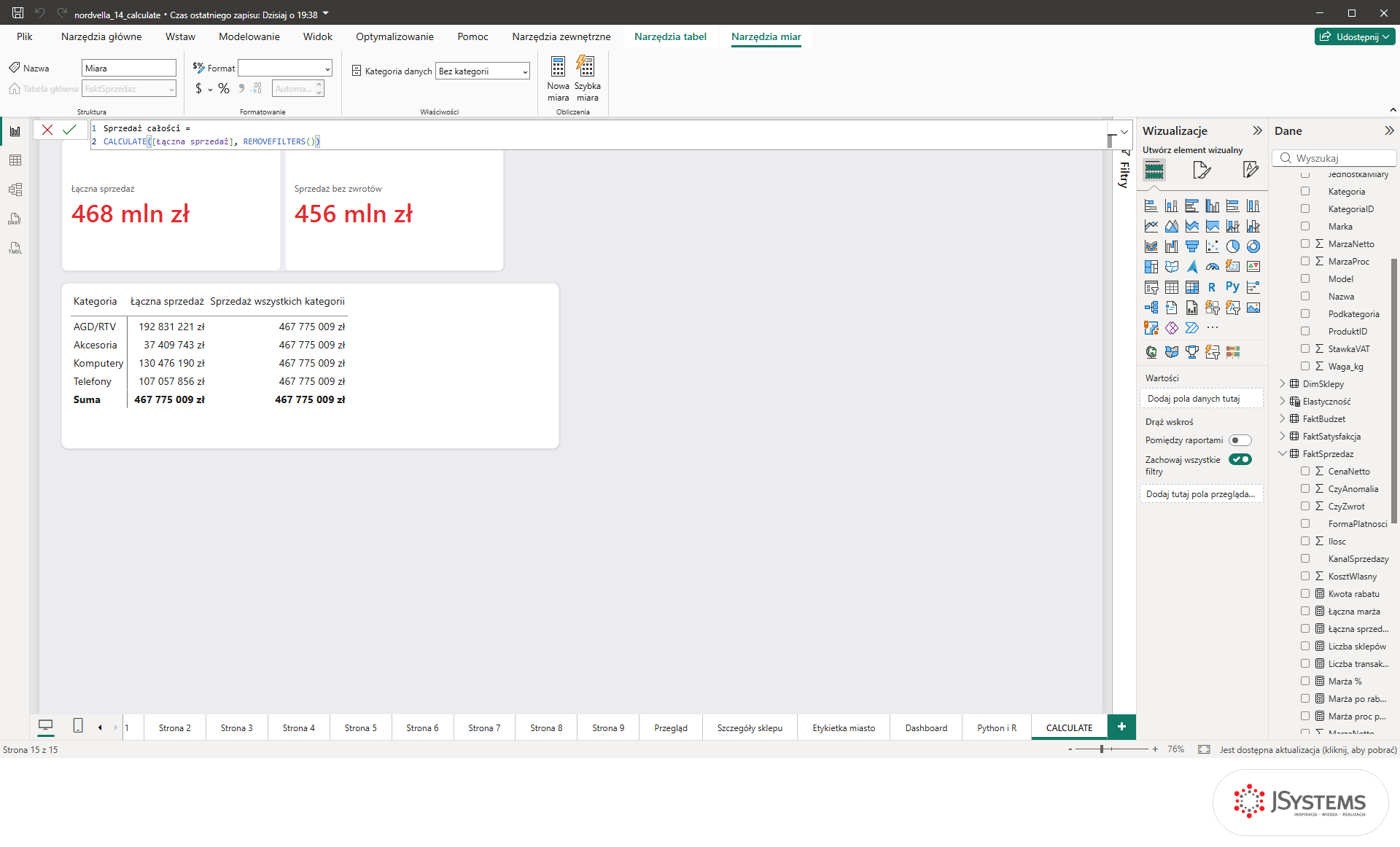This screenshot has width=1400, height=847.
Task: Select Scatter chart visual
Action: (x=1212, y=246)
